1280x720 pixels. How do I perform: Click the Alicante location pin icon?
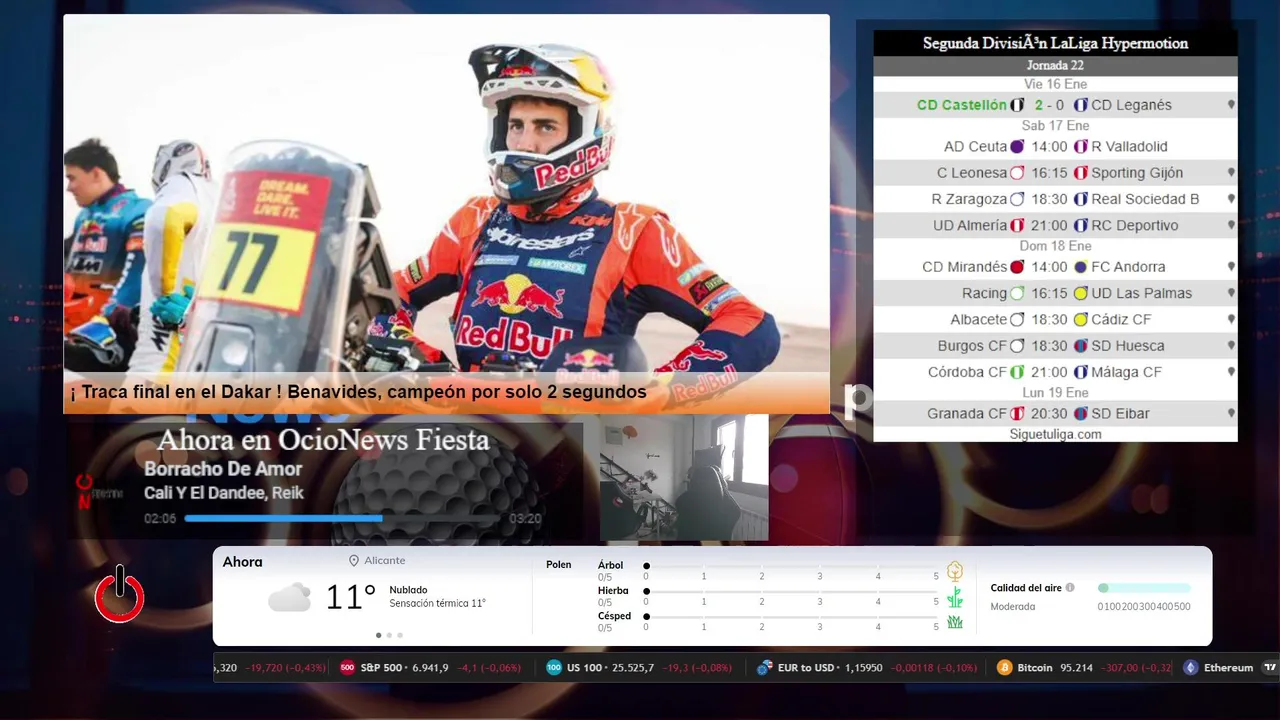(354, 561)
